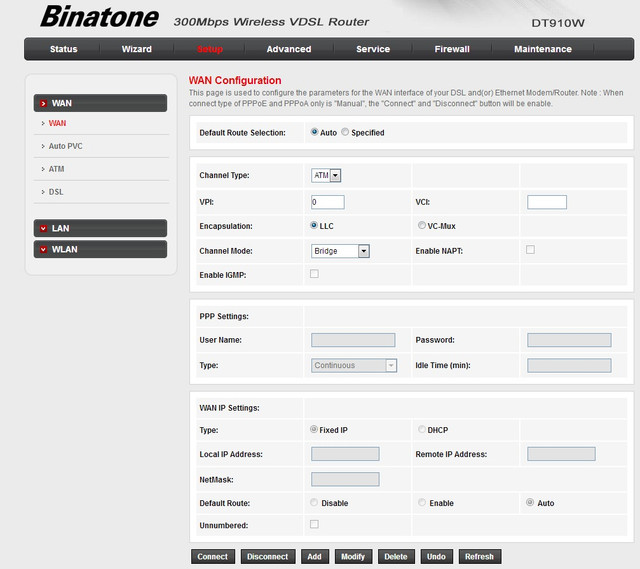Click the Connect button

[213, 557]
